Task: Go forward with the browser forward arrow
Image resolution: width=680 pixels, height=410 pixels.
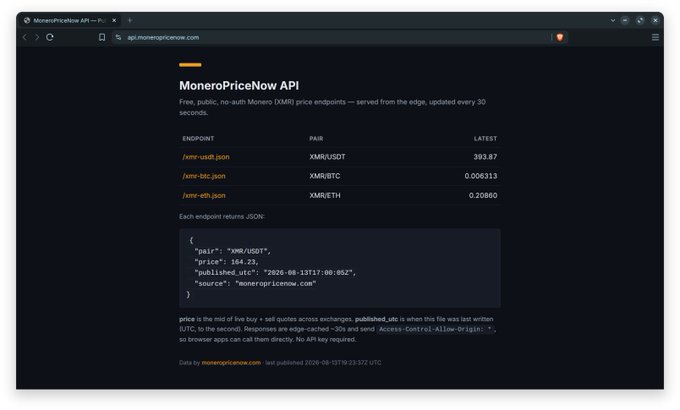Action: [x=37, y=37]
